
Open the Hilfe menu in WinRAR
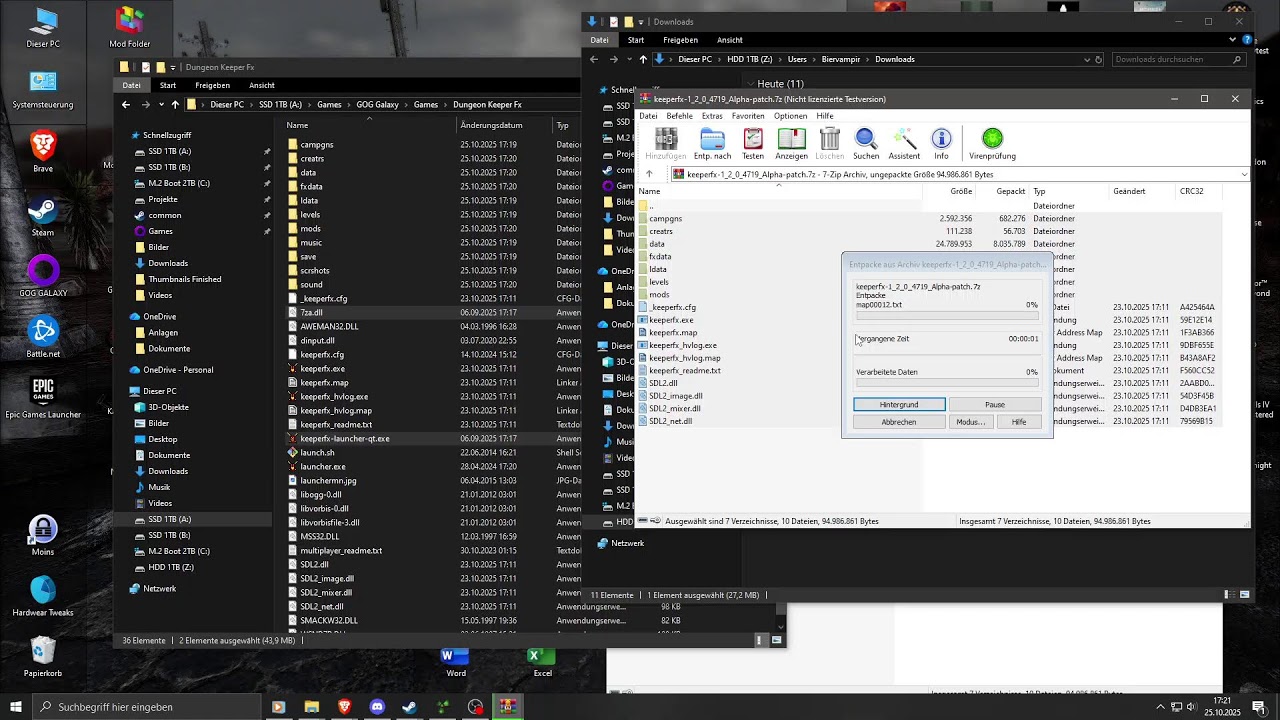pyautogui.click(x=825, y=116)
